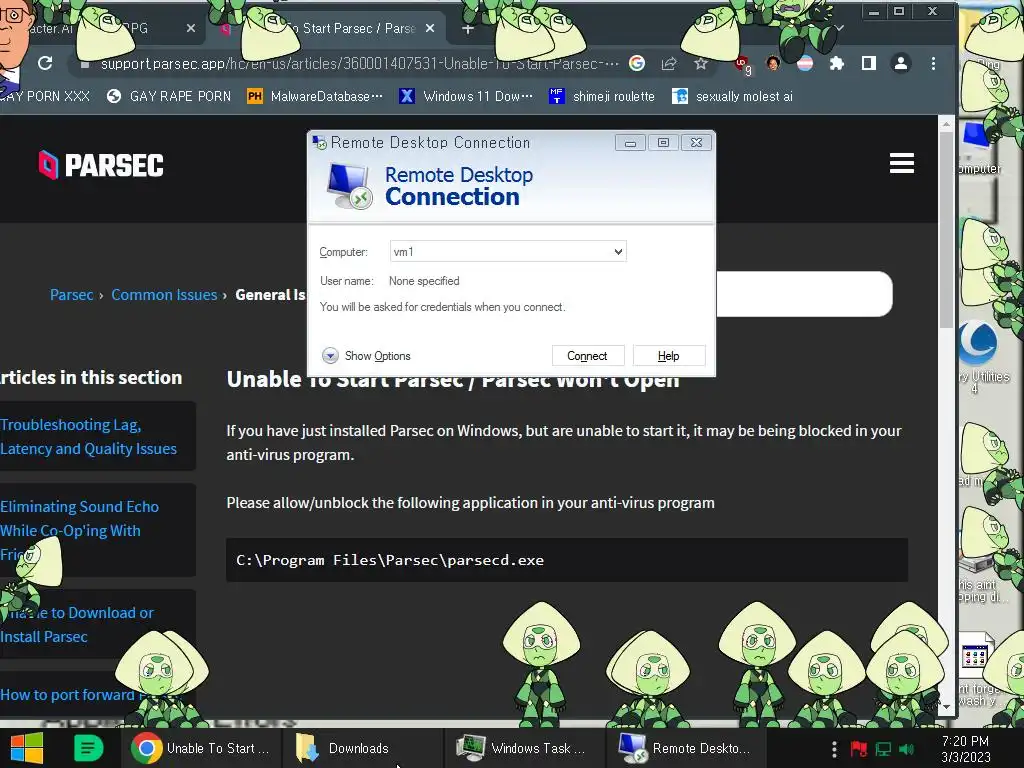
Task: Switch to Chrome 'Unable To Start' taskbar item
Action: click(200, 748)
